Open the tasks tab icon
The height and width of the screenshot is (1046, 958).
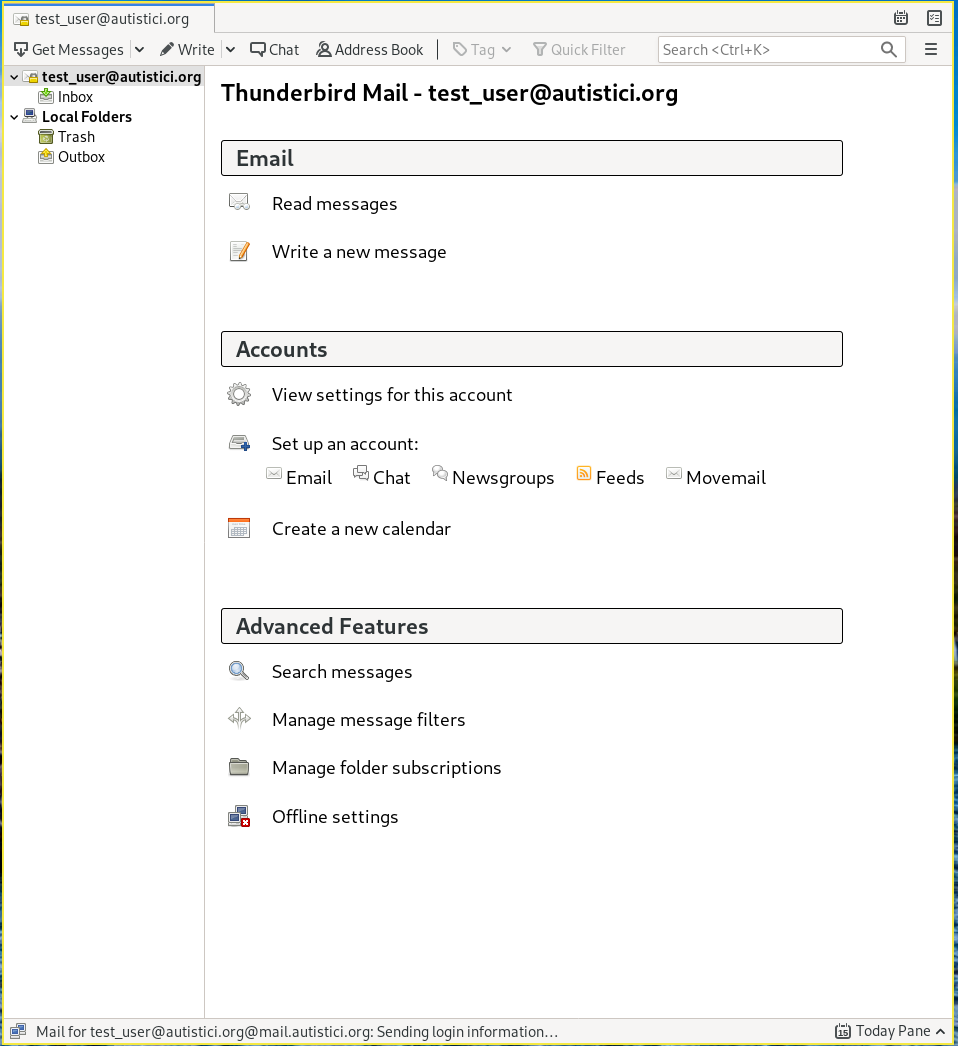click(x=934, y=17)
